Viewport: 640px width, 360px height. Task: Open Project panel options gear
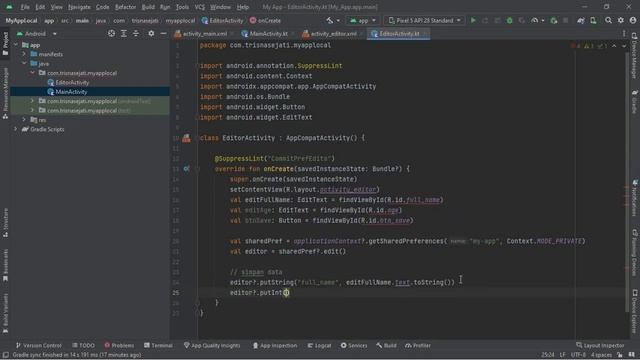tap(151, 33)
